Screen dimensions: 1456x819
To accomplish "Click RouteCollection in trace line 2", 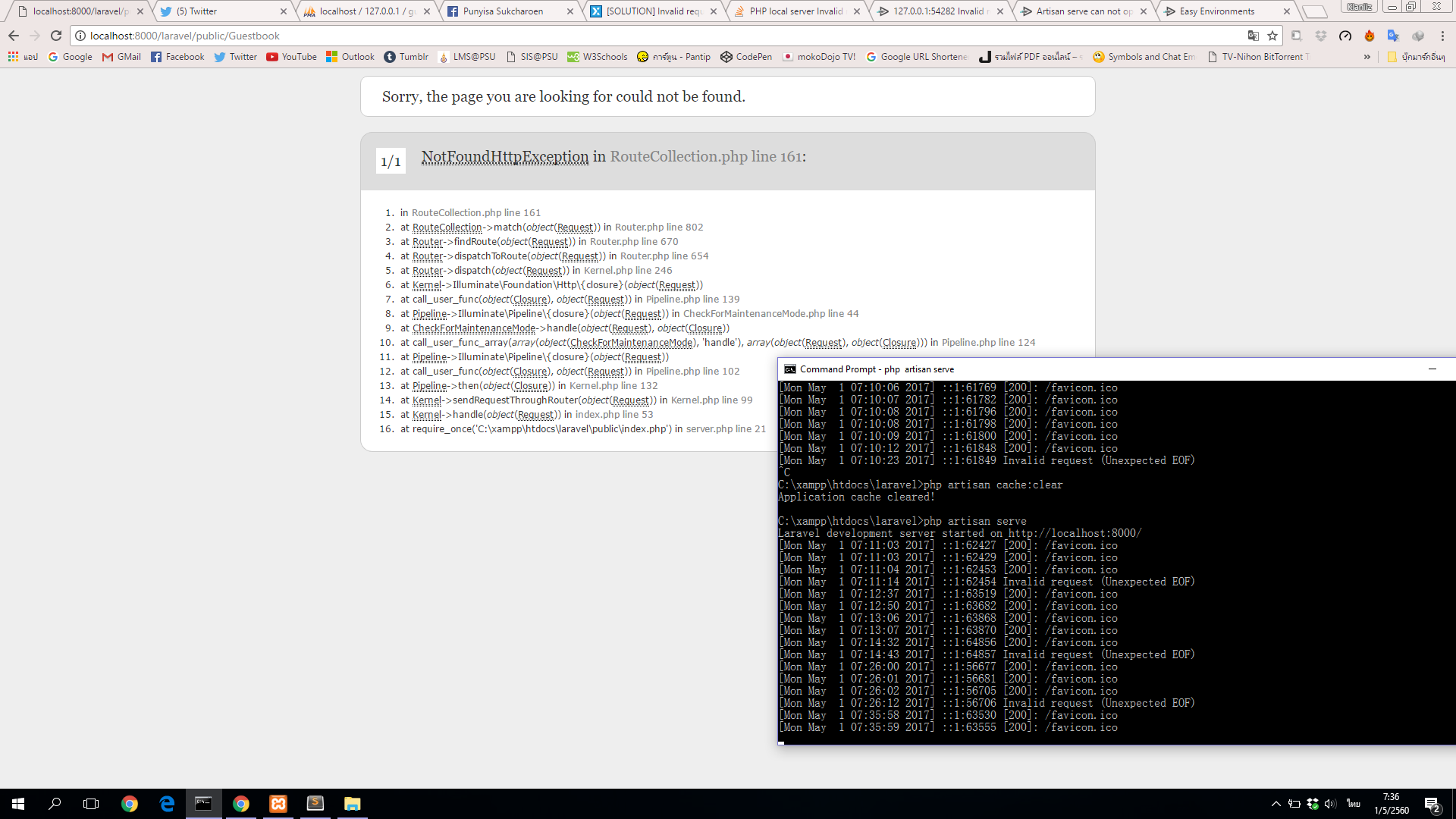I will [447, 227].
